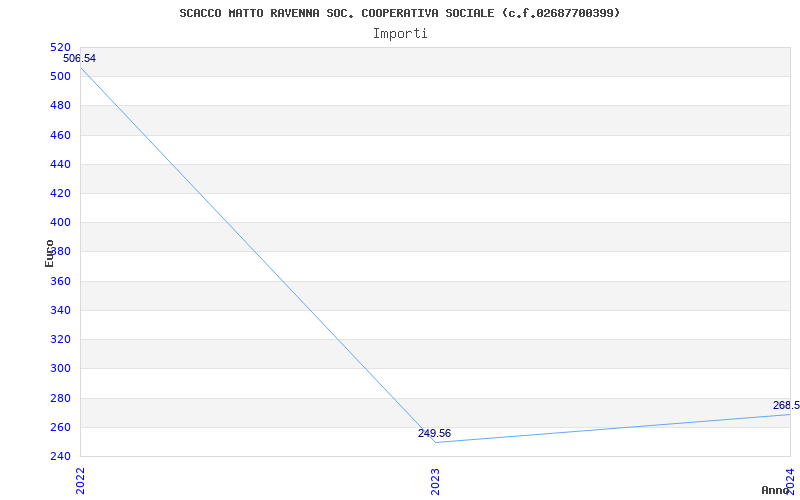Click the Anno x-axis title
The image size is (800, 500).
[775, 490]
